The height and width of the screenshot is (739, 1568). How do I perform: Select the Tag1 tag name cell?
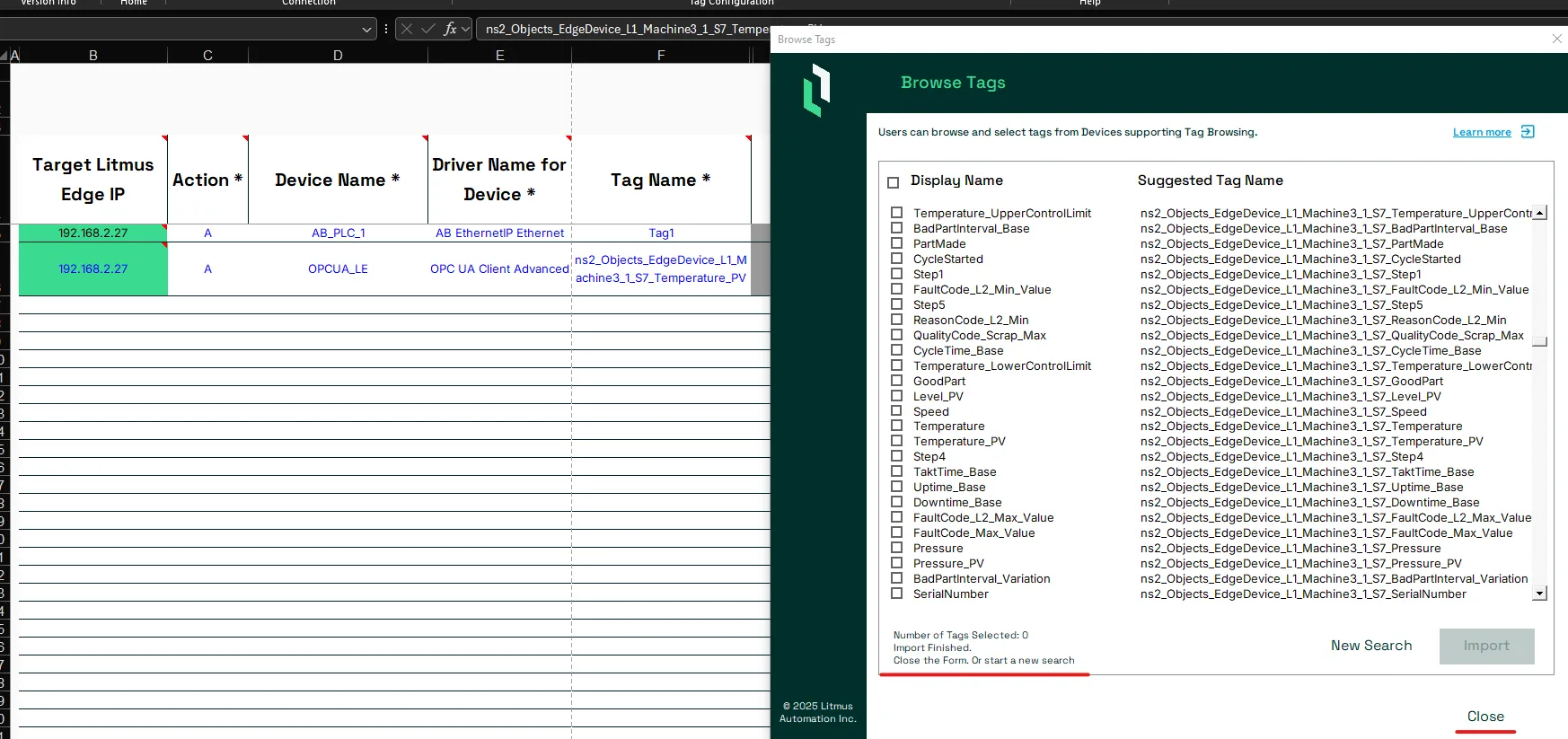pos(661,233)
